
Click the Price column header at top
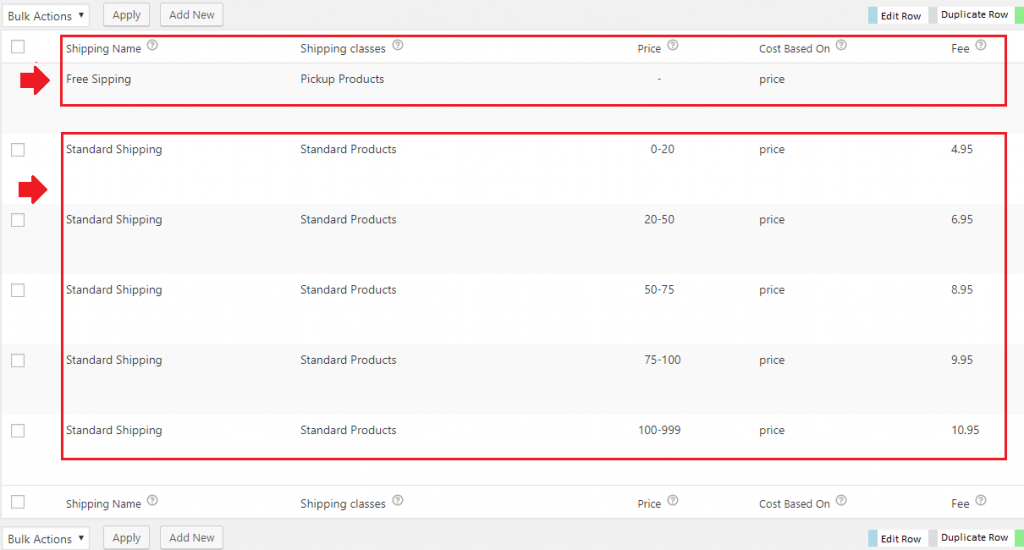[649, 48]
